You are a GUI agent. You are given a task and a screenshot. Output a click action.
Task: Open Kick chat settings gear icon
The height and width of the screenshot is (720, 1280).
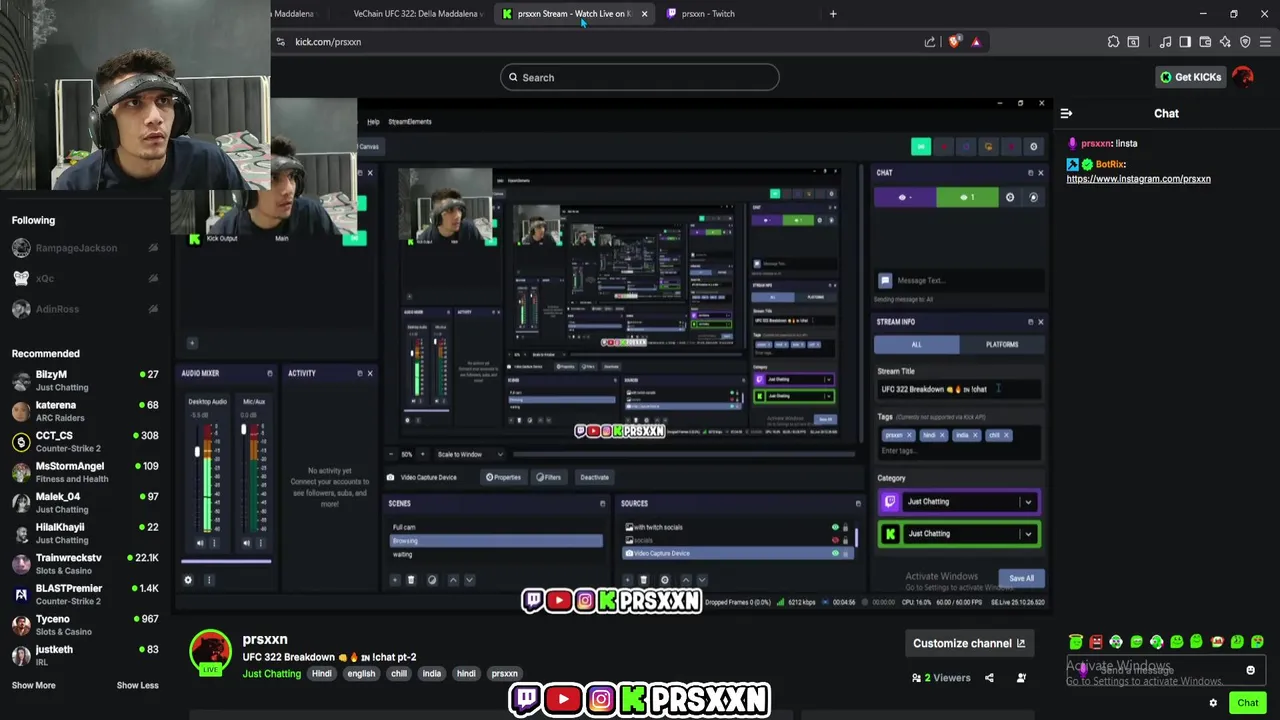1213,703
